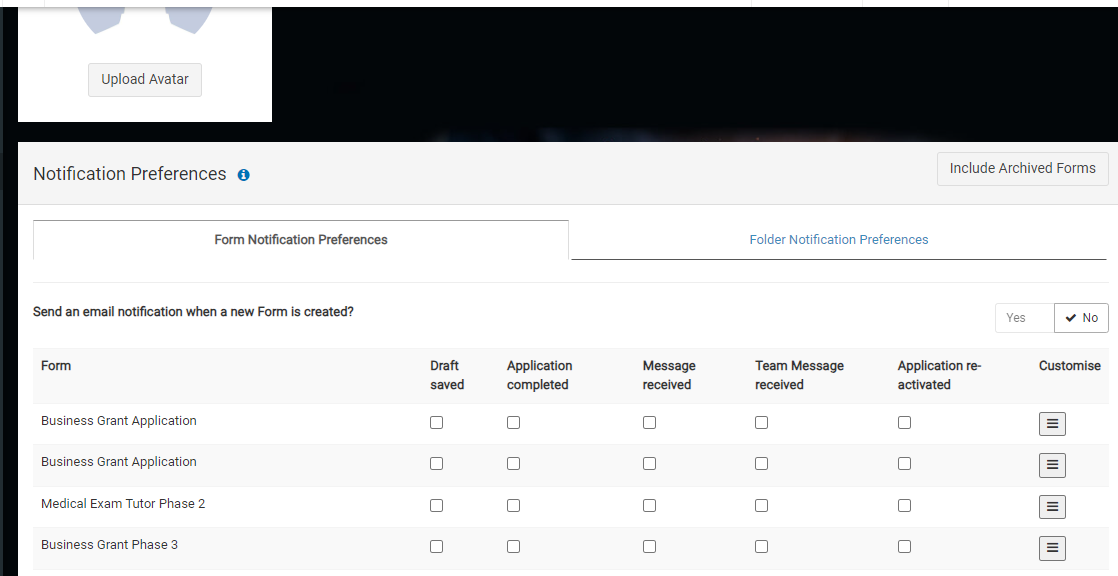Enable Application re-activated for Medical Exam Tutor Phase 2

[904, 505]
